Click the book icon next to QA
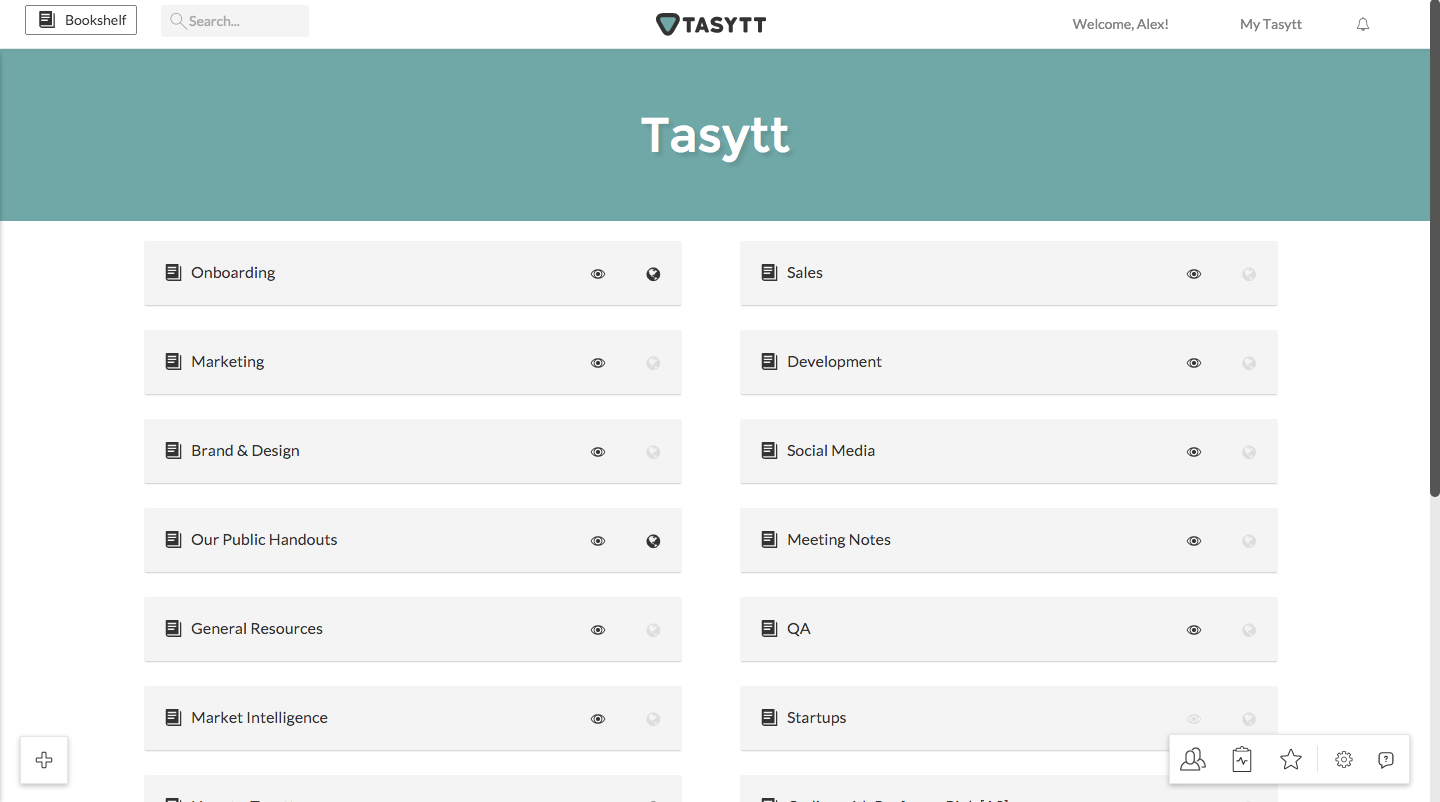The image size is (1440, 802). pos(769,628)
